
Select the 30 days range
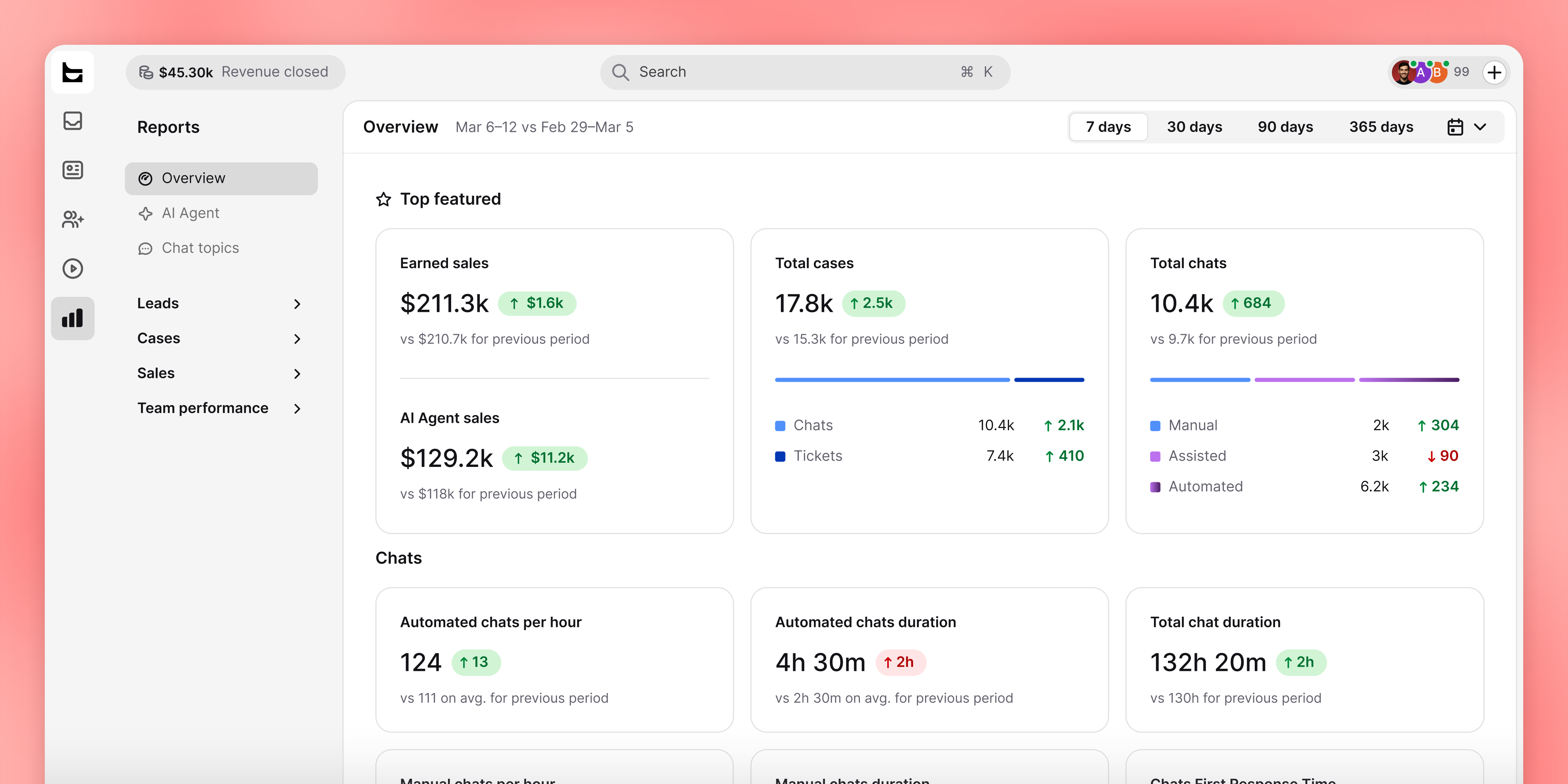pyautogui.click(x=1194, y=127)
